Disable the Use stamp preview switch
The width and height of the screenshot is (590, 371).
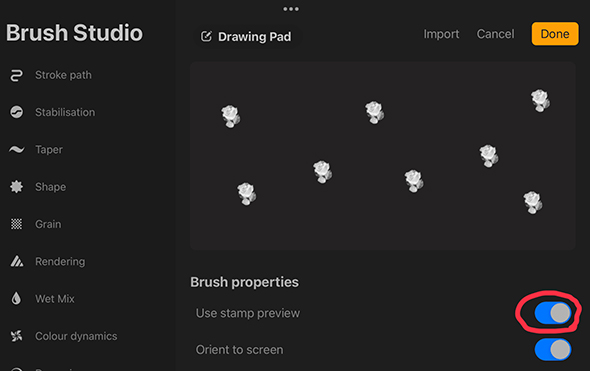553,313
